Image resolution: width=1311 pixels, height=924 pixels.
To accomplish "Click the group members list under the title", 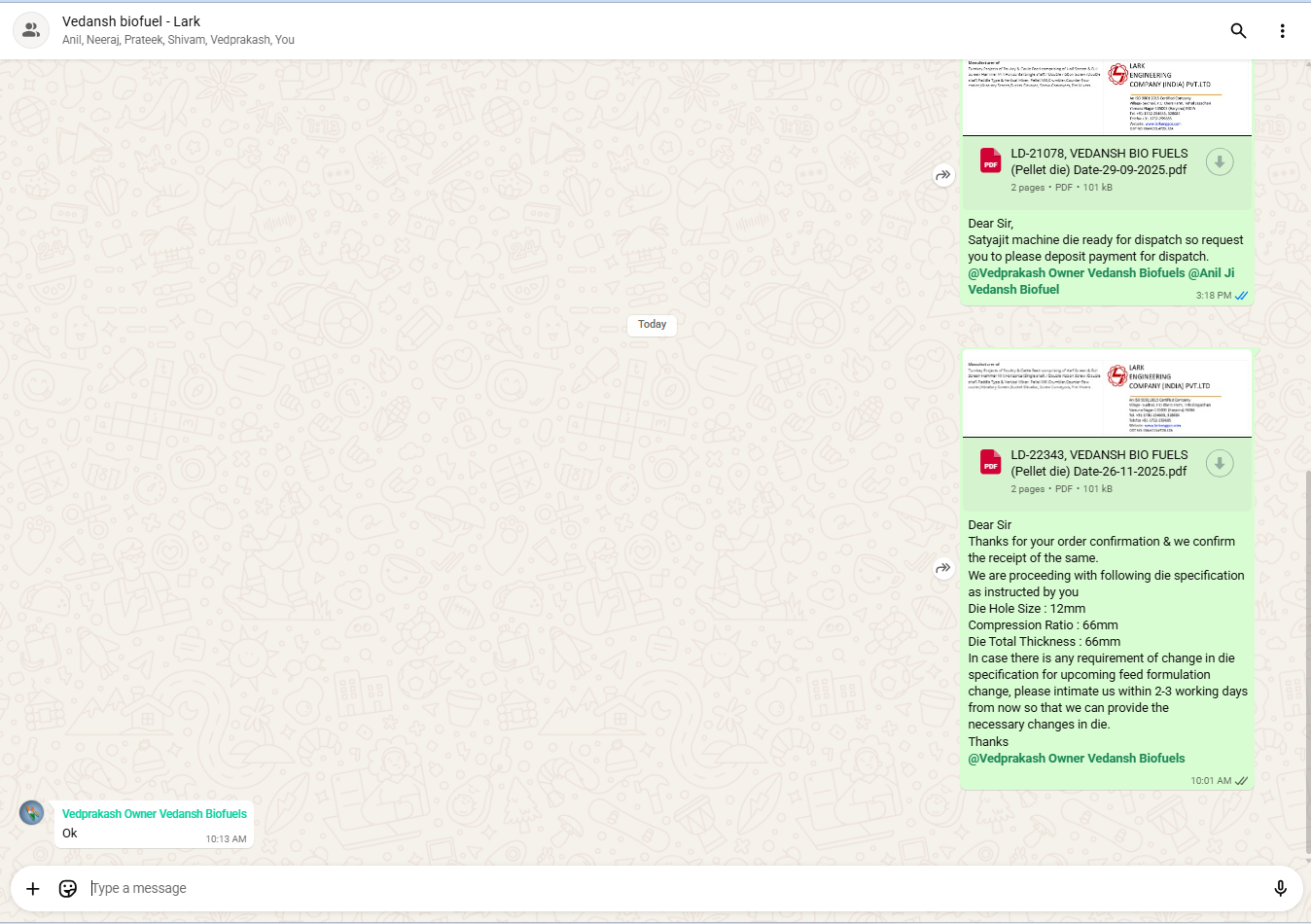I will (x=178, y=40).
